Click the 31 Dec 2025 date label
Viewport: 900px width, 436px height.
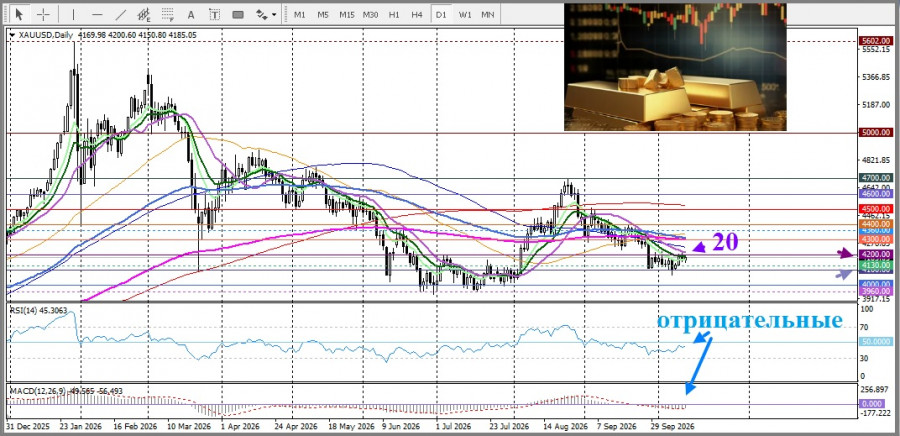(28, 427)
